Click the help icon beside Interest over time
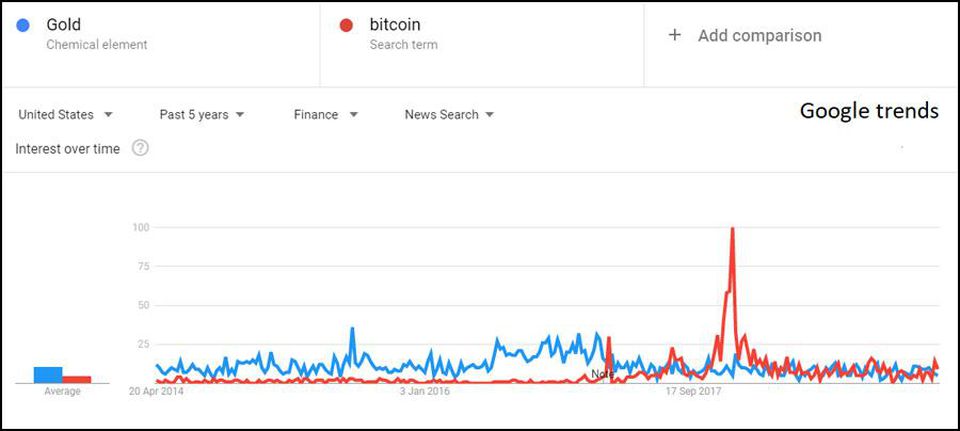 [x=141, y=149]
